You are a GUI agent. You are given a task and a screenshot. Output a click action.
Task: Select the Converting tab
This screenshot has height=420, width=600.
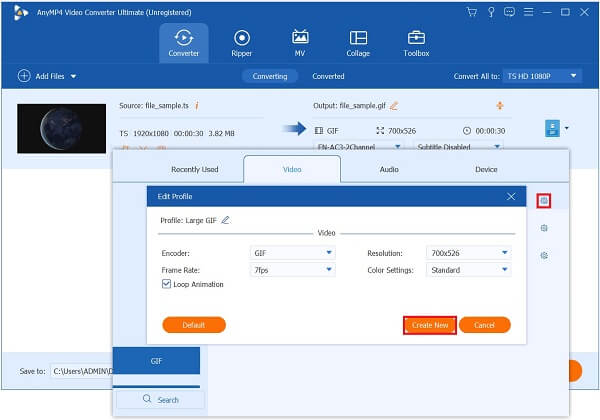tap(270, 76)
